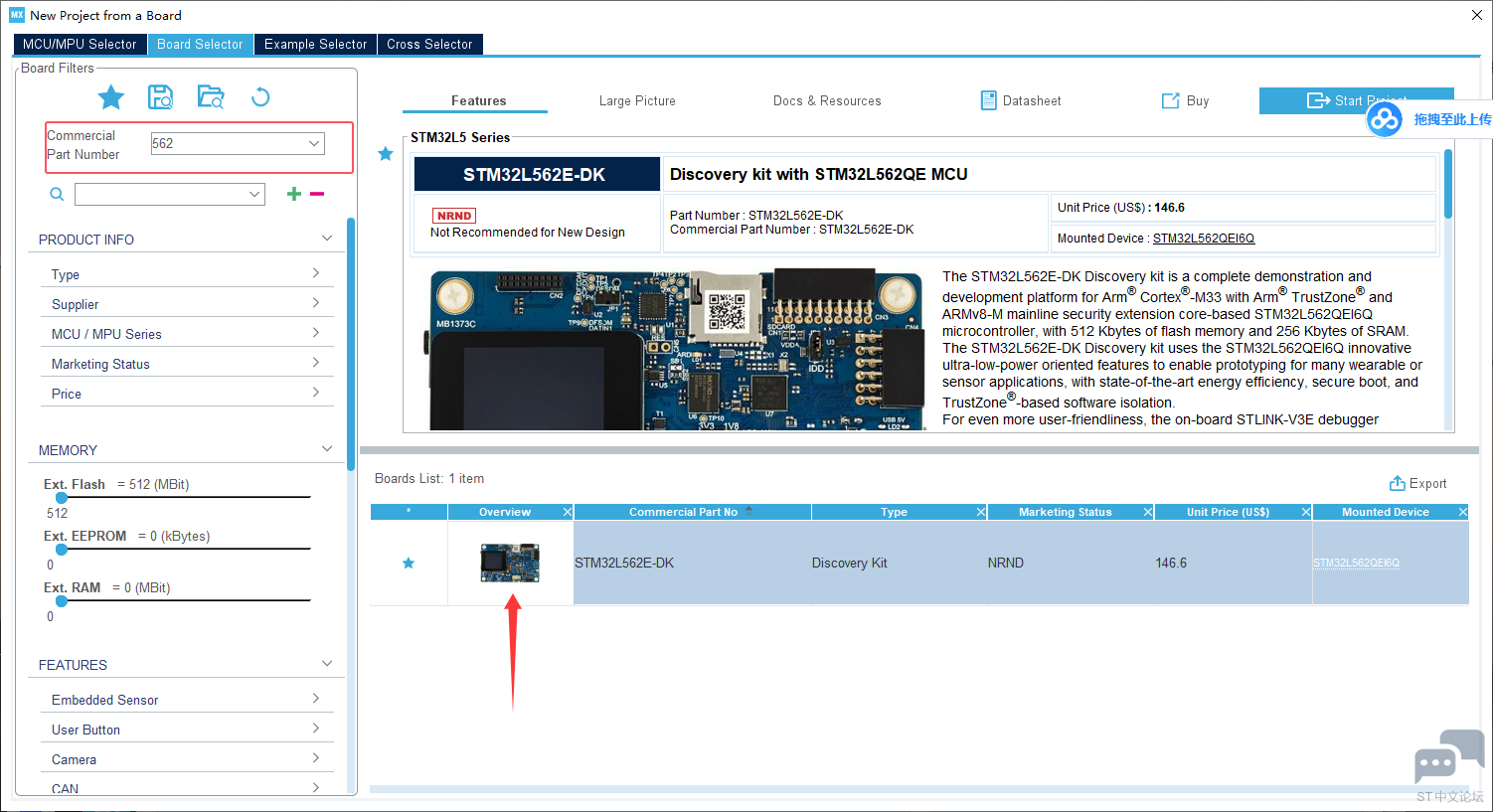Close the New Project window
1493x812 pixels.
[1477, 15]
